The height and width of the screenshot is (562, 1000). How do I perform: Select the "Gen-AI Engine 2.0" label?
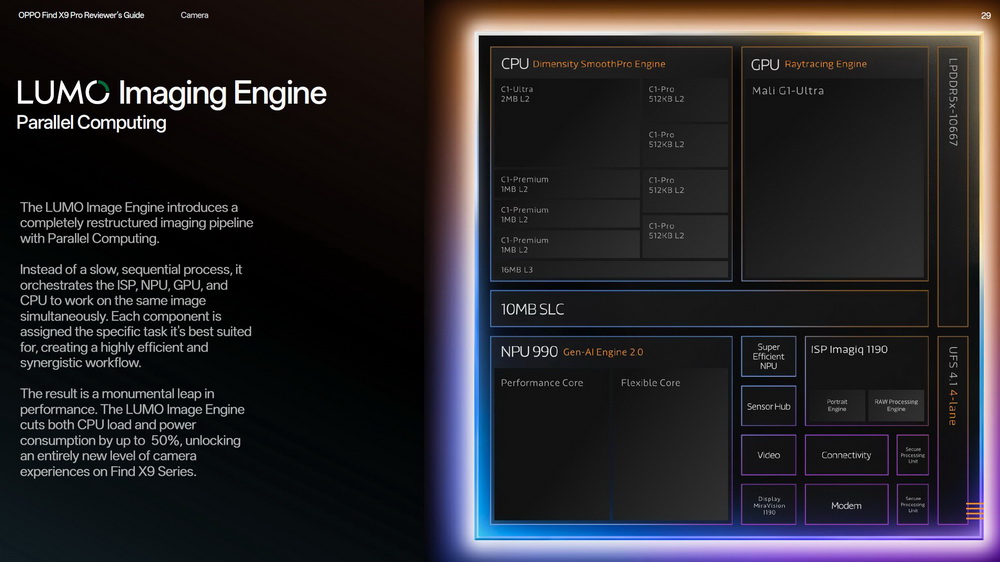point(603,352)
